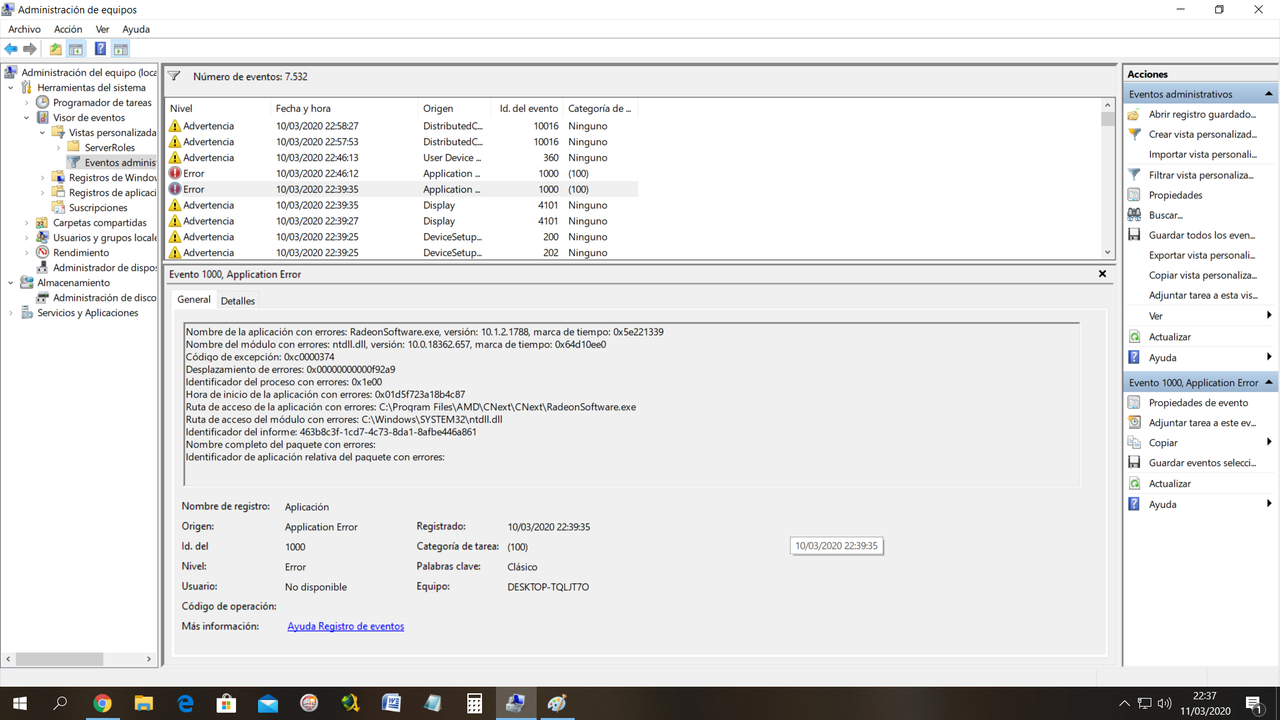The image size is (1280, 720).
Task: Click the event list vertical scrollbar down arrow
Action: pos(1108,253)
